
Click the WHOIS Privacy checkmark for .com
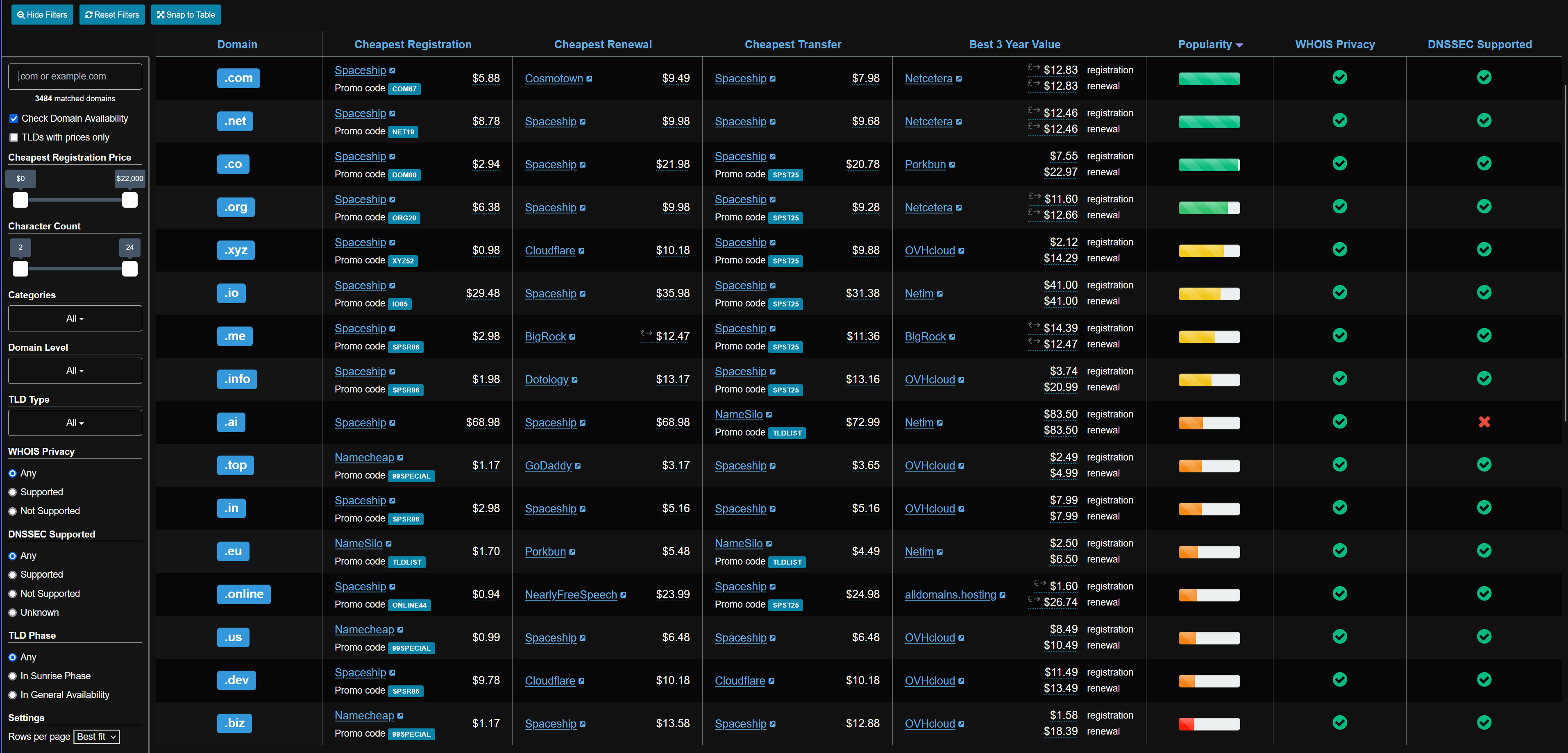pyautogui.click(x=1339, y=77)
